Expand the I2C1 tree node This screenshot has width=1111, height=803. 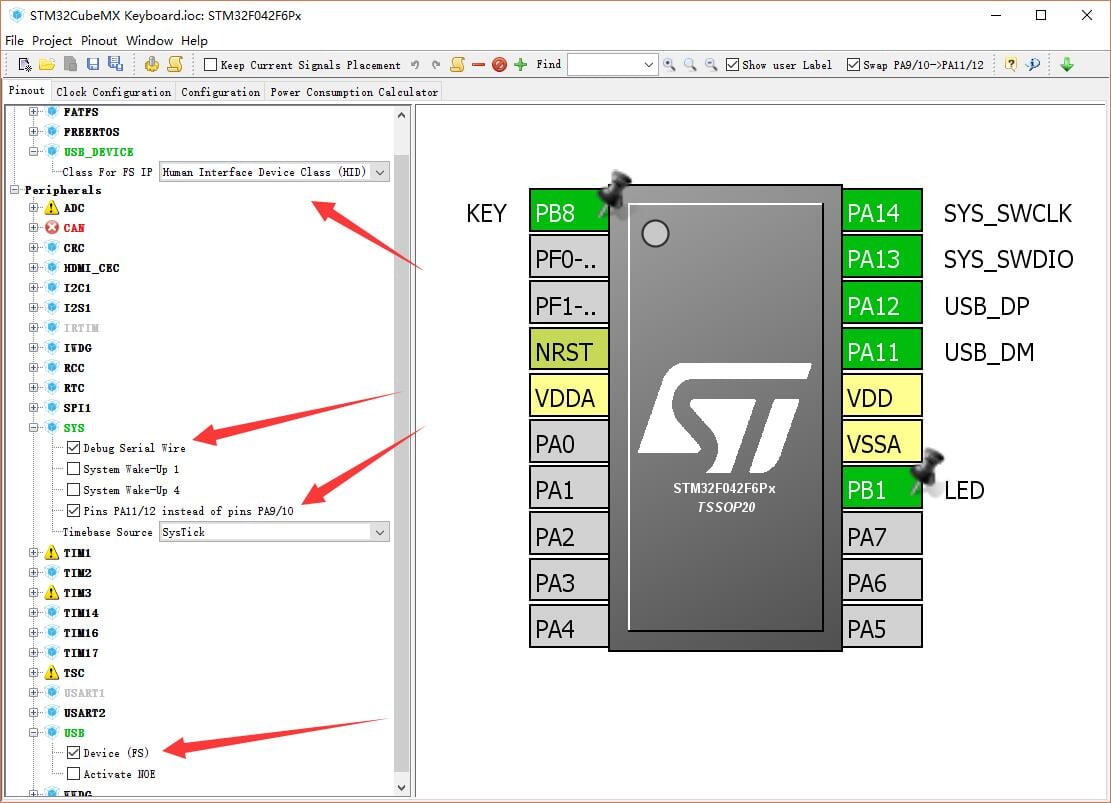[x=33, y=288]
